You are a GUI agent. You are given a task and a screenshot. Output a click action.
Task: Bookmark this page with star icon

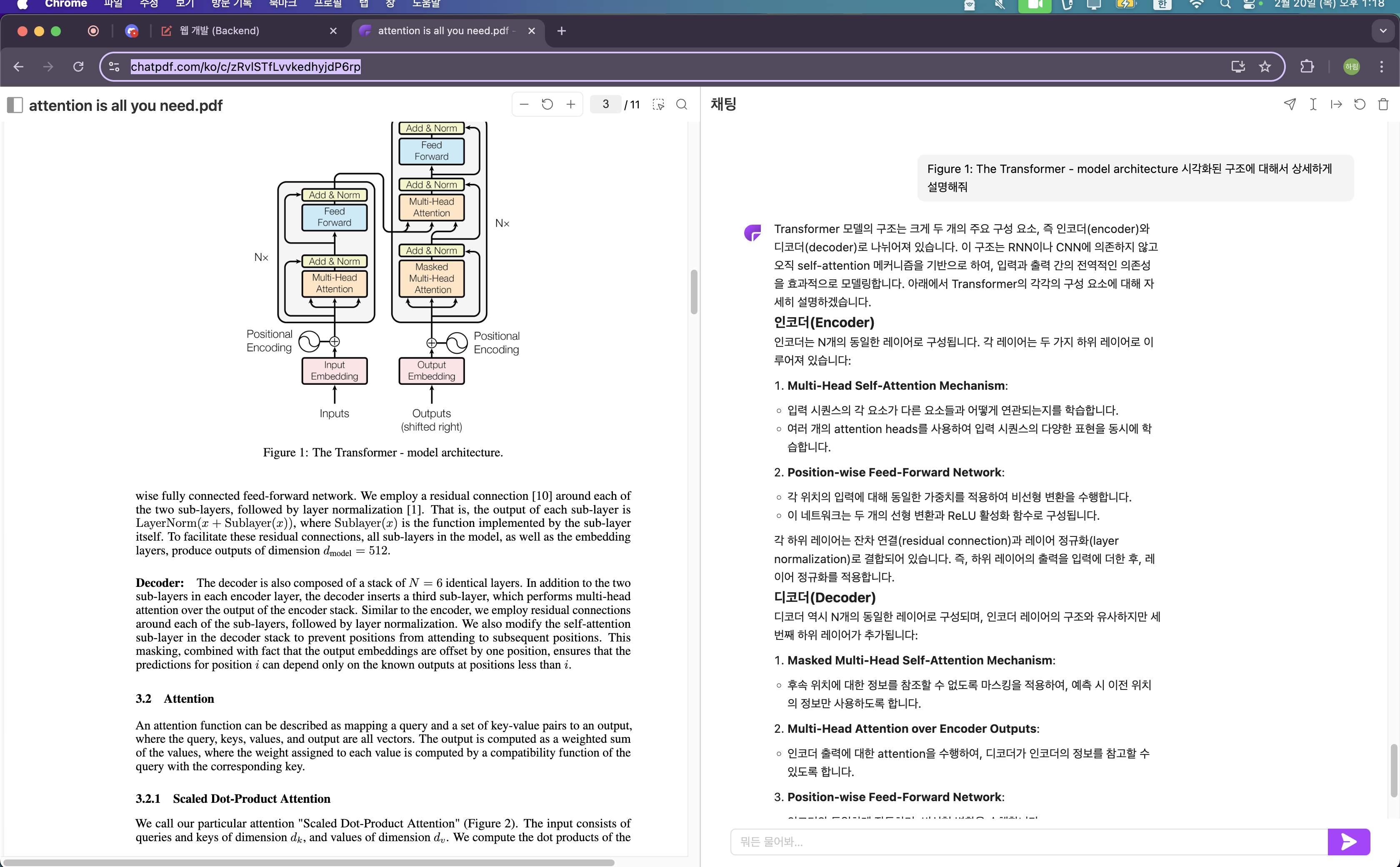point(1265,67)
